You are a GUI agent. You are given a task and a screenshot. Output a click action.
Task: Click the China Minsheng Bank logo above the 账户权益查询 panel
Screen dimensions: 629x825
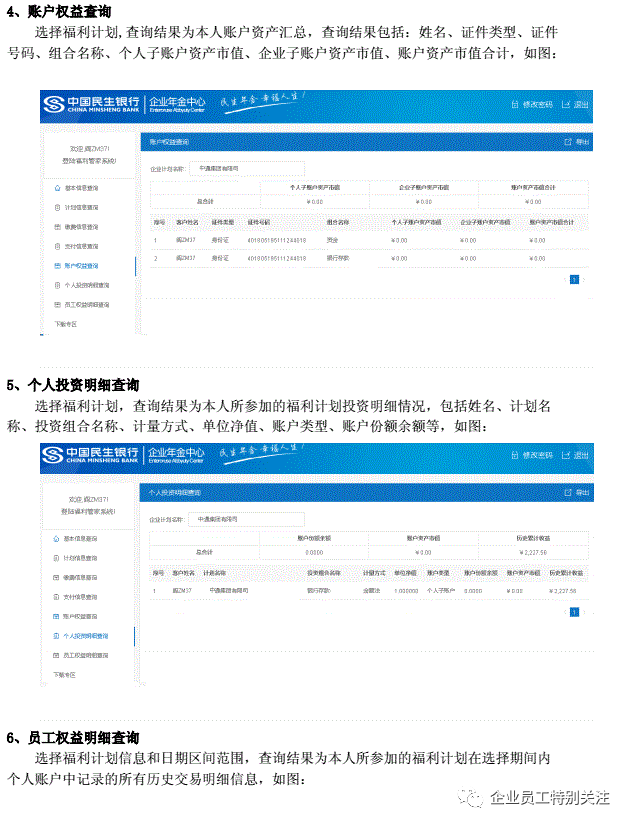92,104
